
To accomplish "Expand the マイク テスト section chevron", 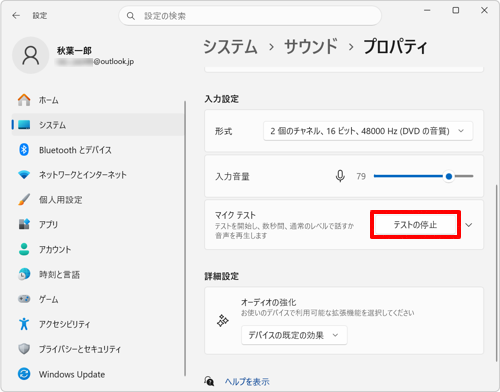I will point(469,225).
